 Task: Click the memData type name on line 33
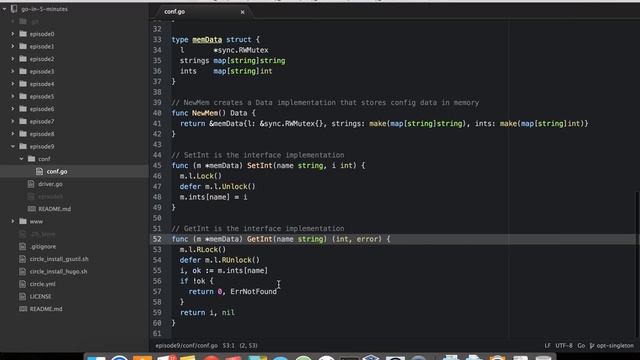[x=207, y=40]
